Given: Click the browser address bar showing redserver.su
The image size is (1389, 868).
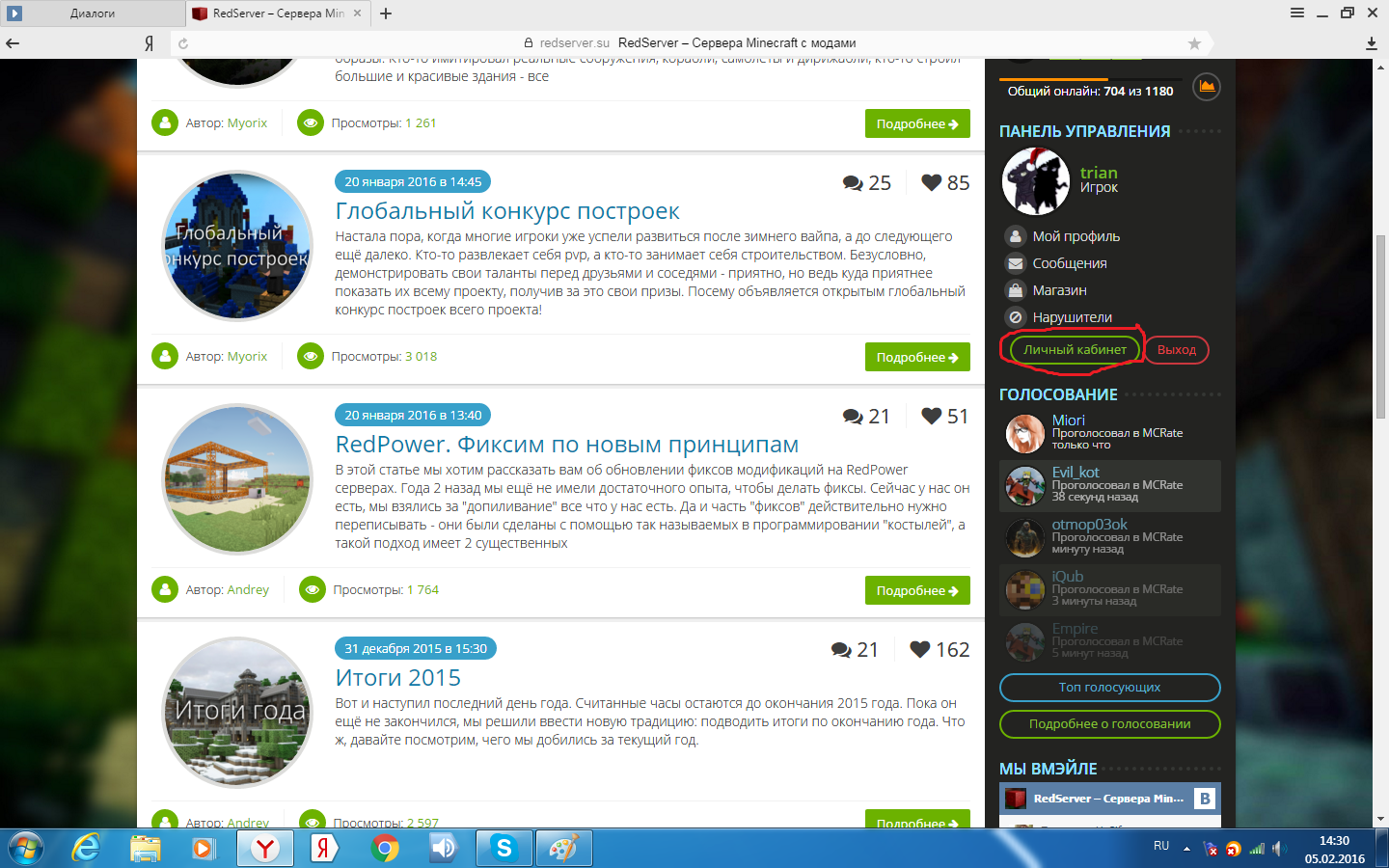Looking at the screenshot, I should click(x=690, y=43).
